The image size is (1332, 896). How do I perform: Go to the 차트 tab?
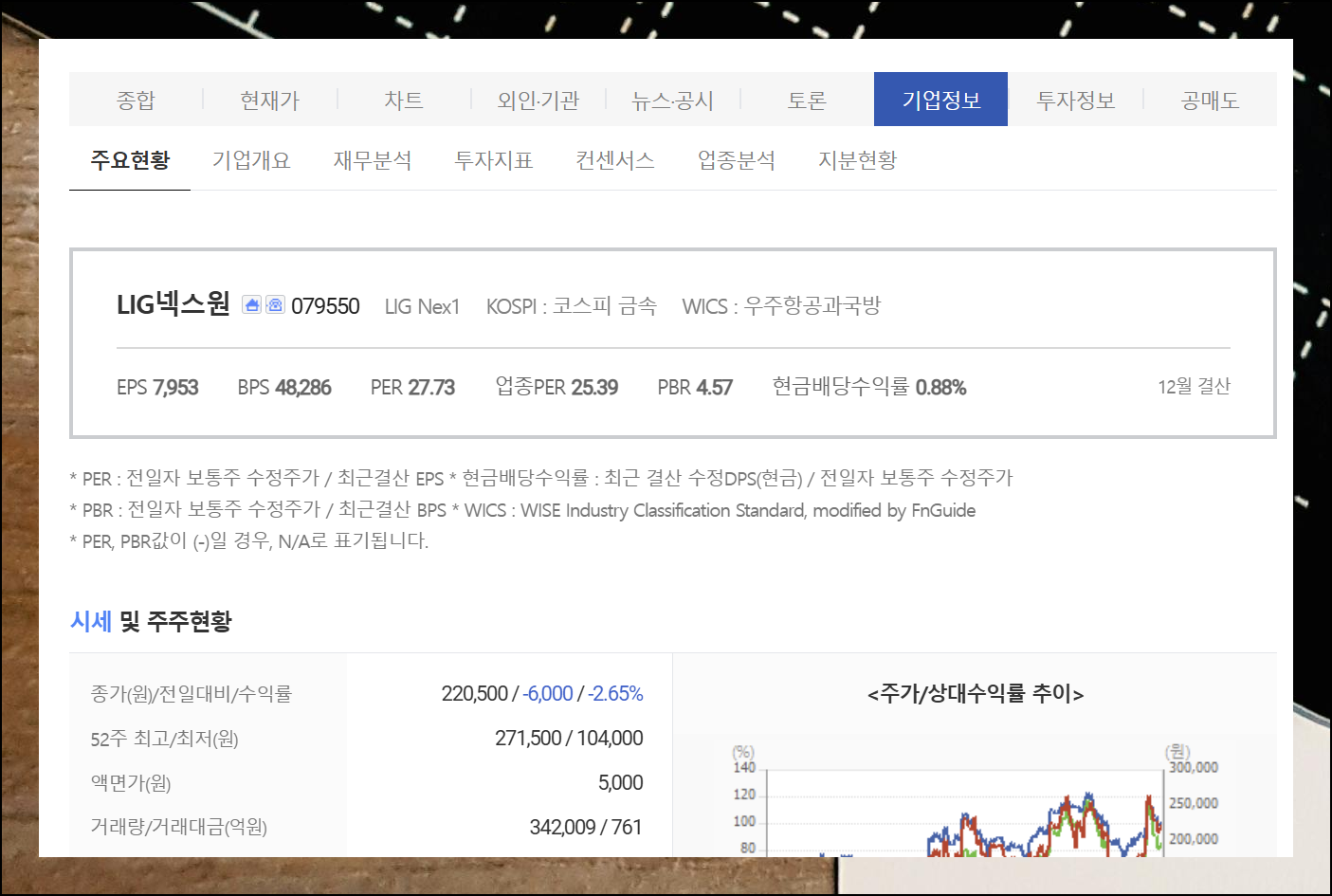pos(404,100)
